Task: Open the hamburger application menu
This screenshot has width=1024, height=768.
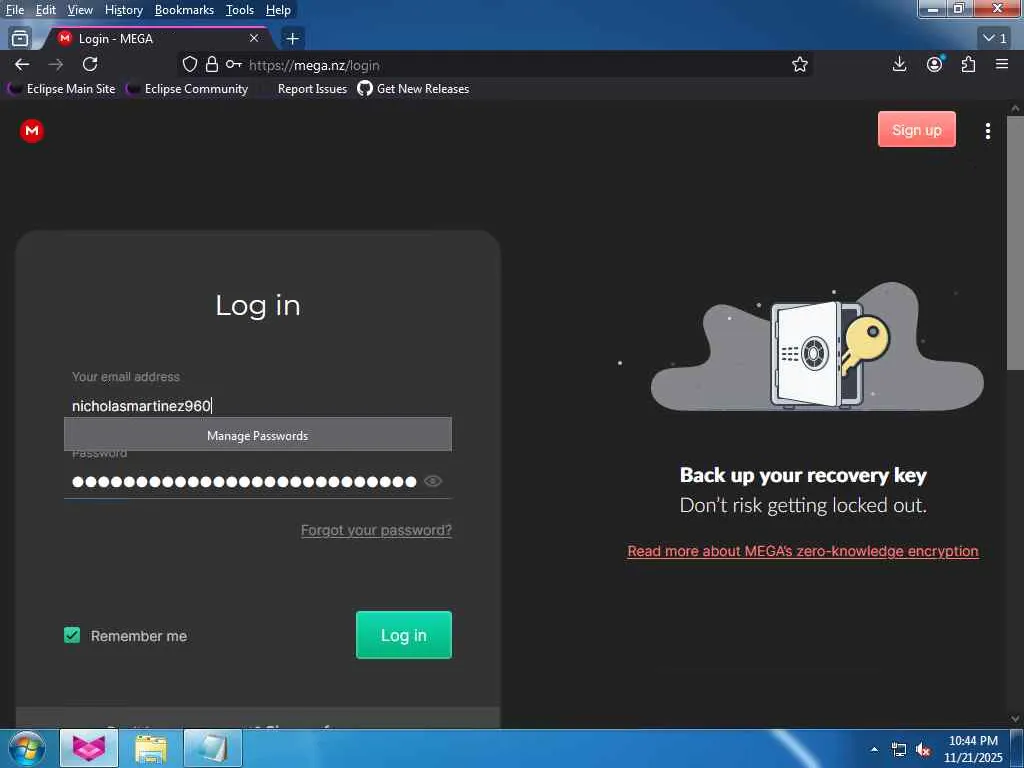Action: tap(1002, 64)
